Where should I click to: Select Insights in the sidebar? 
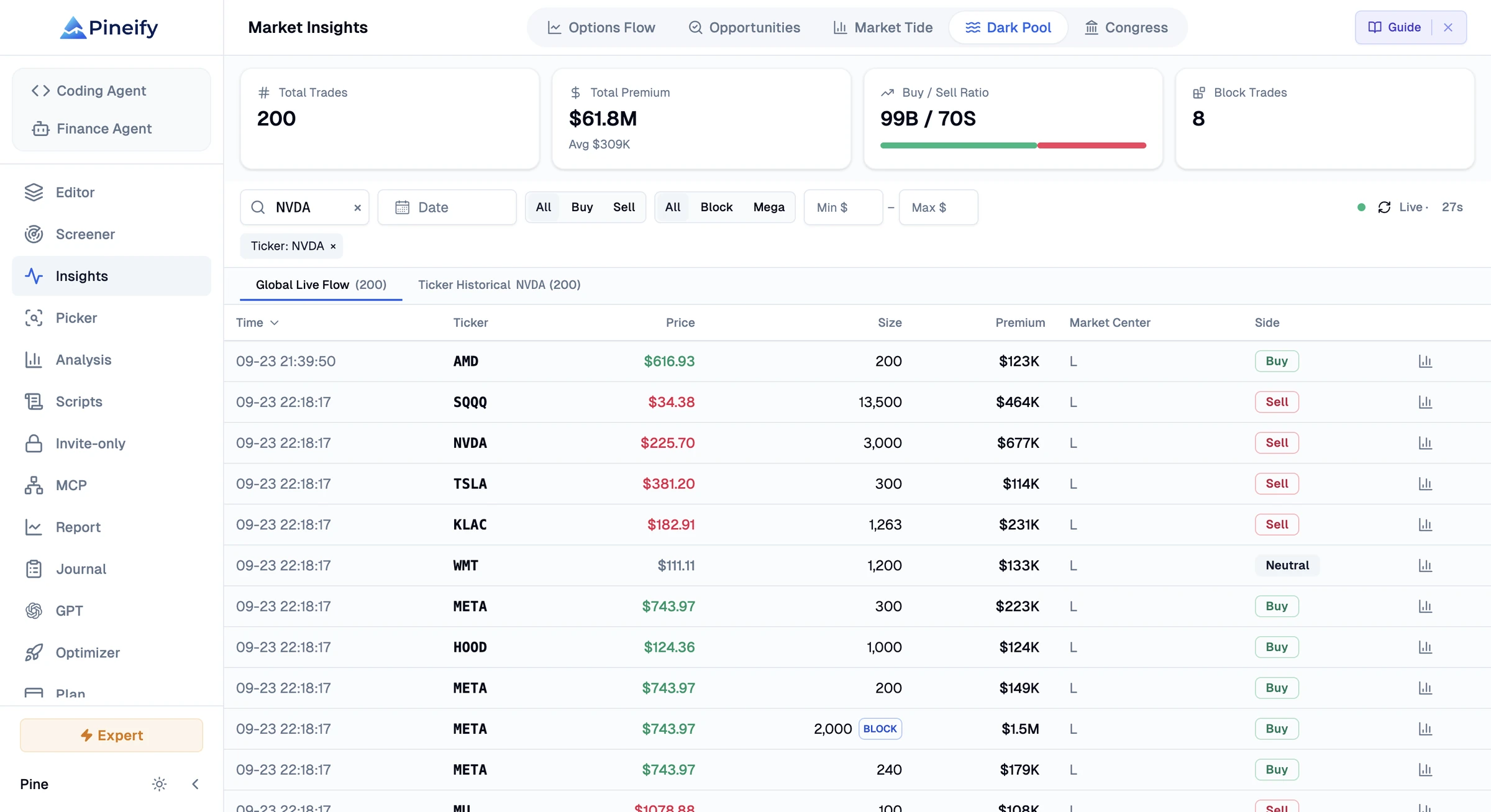point(111,276)
